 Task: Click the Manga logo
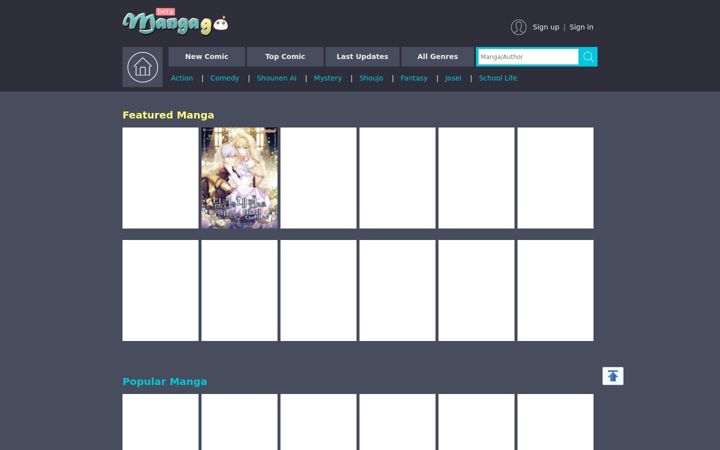175,22
